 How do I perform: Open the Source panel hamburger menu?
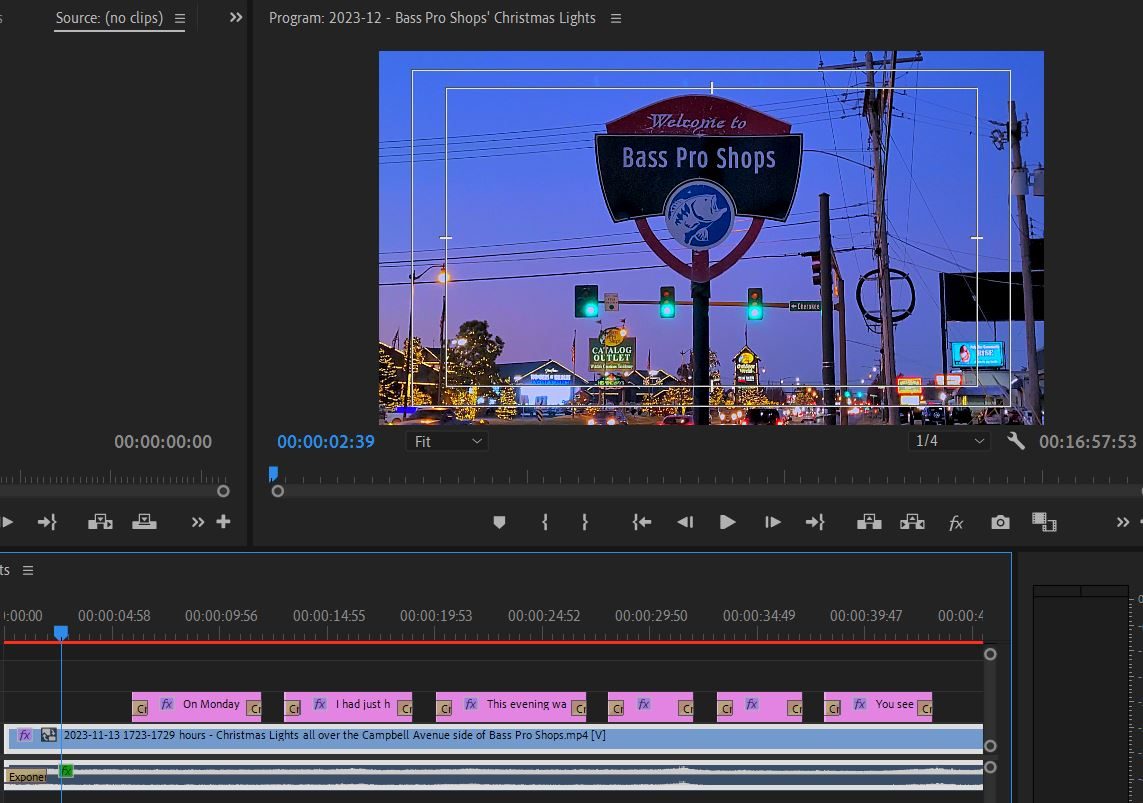(x=179, y=18)
